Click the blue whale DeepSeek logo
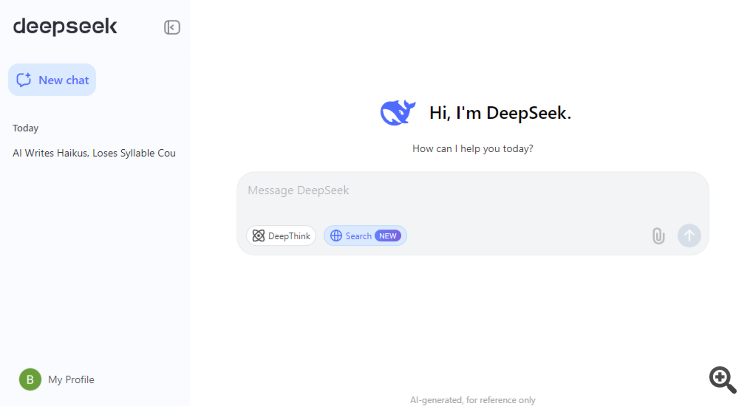The image size is (750, 406). tap(397, 113)
